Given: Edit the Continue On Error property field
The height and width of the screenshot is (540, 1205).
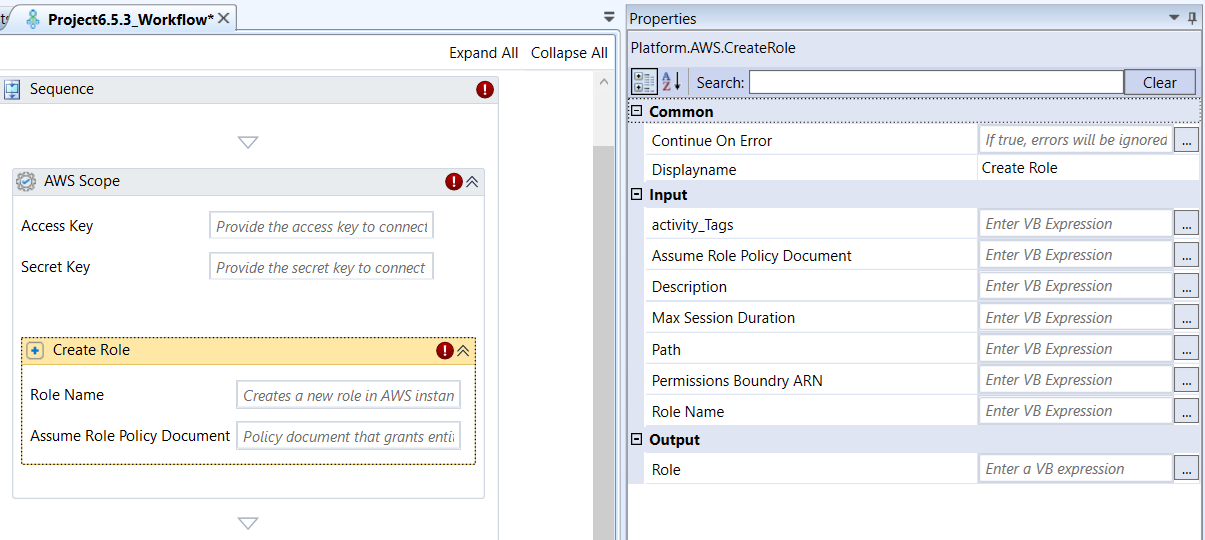Looking at the screenshot, I should tap(1075, 140).
